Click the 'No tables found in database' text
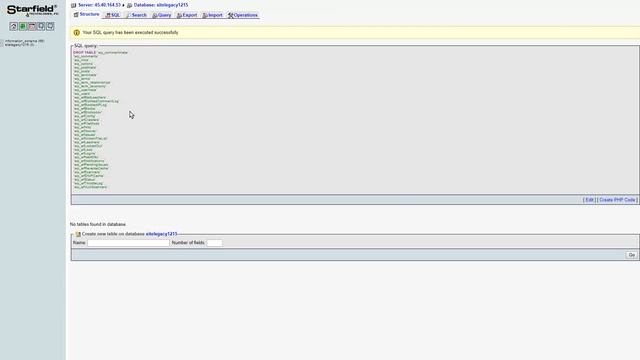The height and width of the screenshot is (360, 640). 98,224
